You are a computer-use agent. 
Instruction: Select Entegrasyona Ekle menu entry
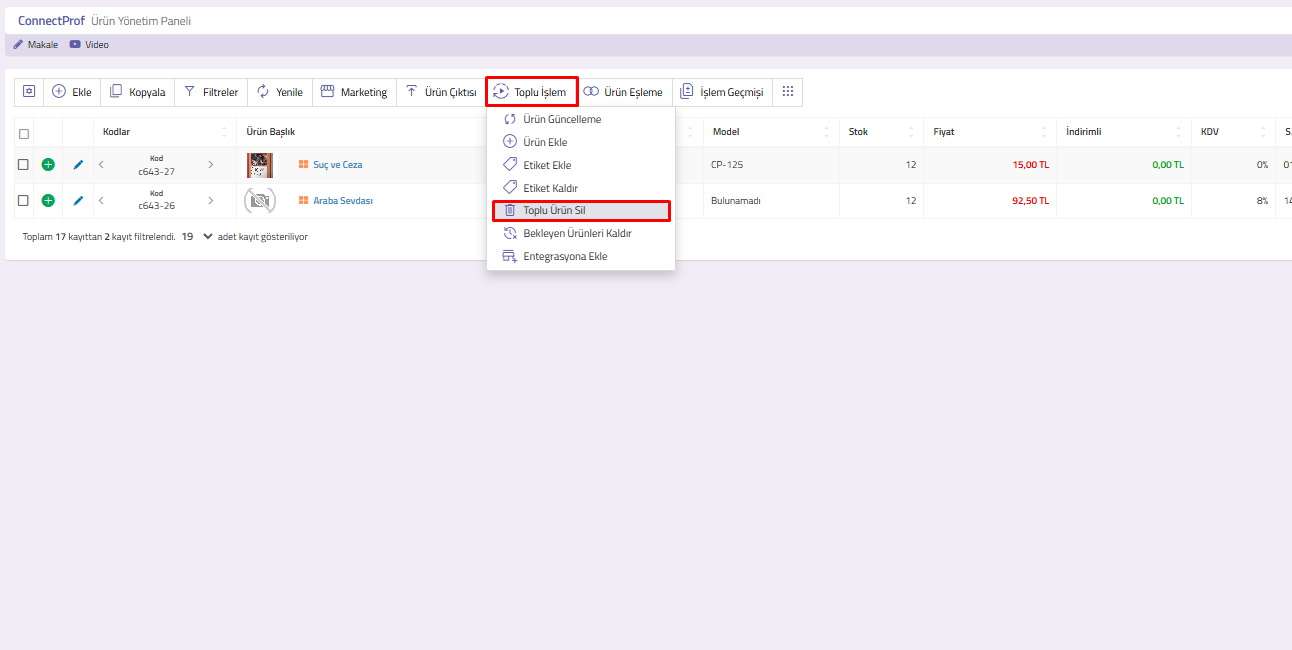pyautogui.click(x=580, y=256)
